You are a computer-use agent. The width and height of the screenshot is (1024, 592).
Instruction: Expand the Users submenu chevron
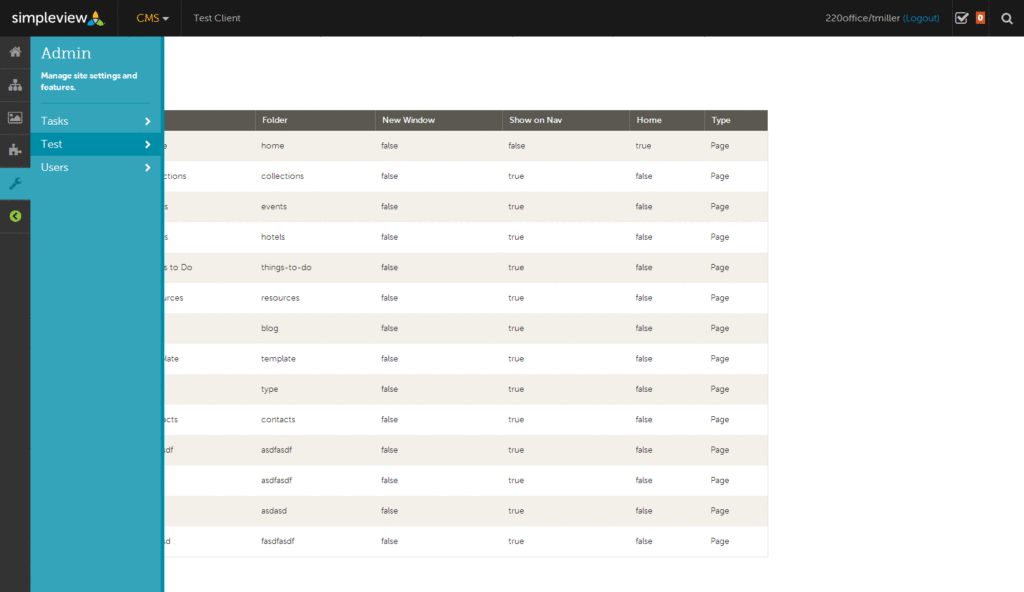[147, 167]
